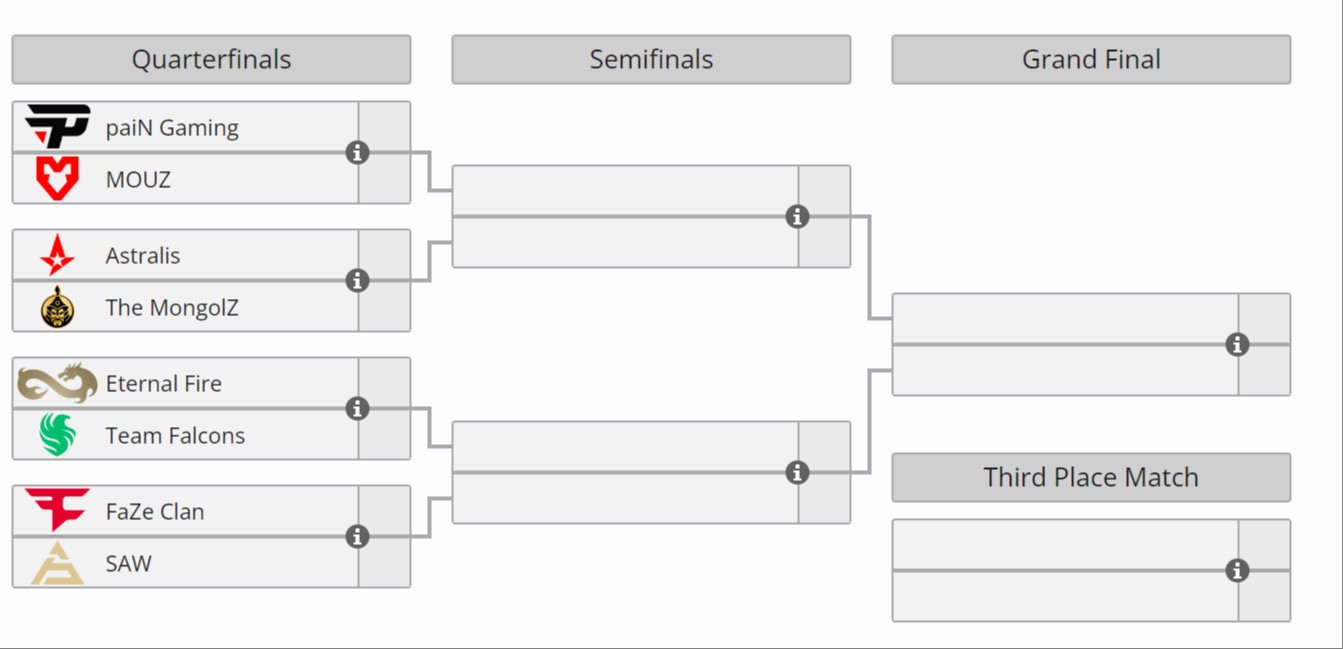This screenshot has height=649, width=1343.
Task: Click the SAW team logo
Action: (57, 563)
